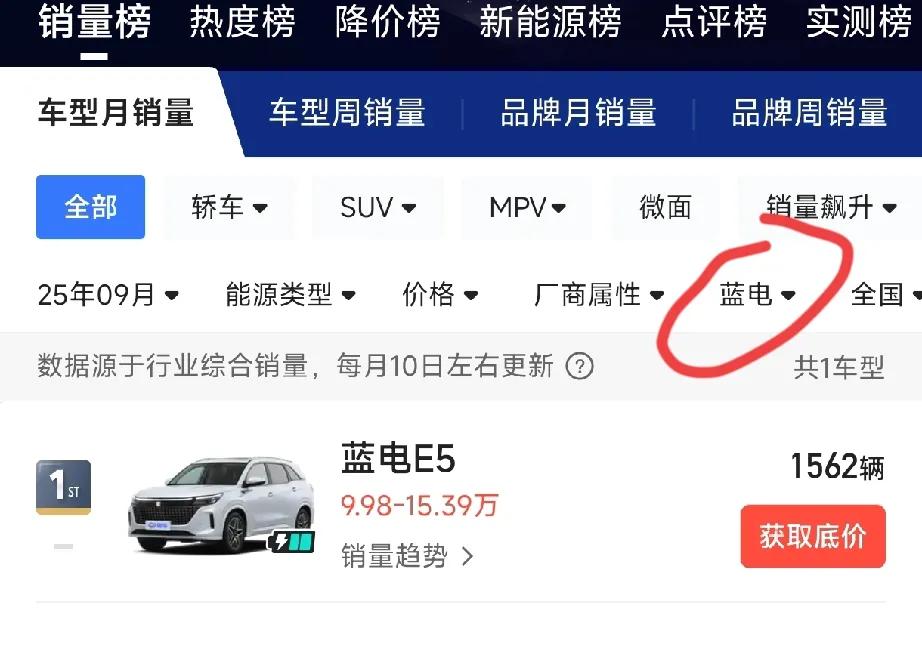Click the 获取底价 button
Viewport: 922px width, 672px height.
tap(813, 536)
